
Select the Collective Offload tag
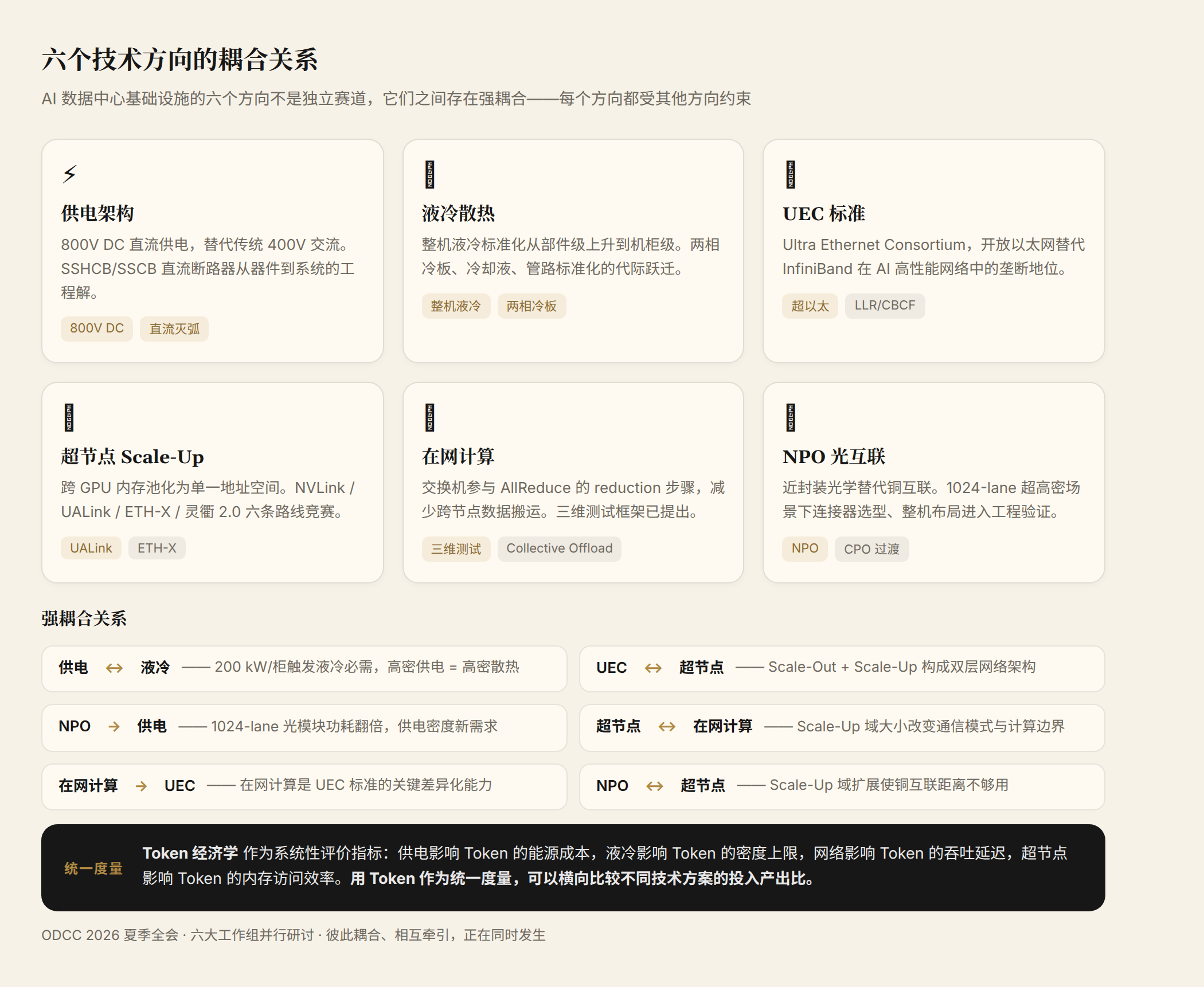point(559,549)
